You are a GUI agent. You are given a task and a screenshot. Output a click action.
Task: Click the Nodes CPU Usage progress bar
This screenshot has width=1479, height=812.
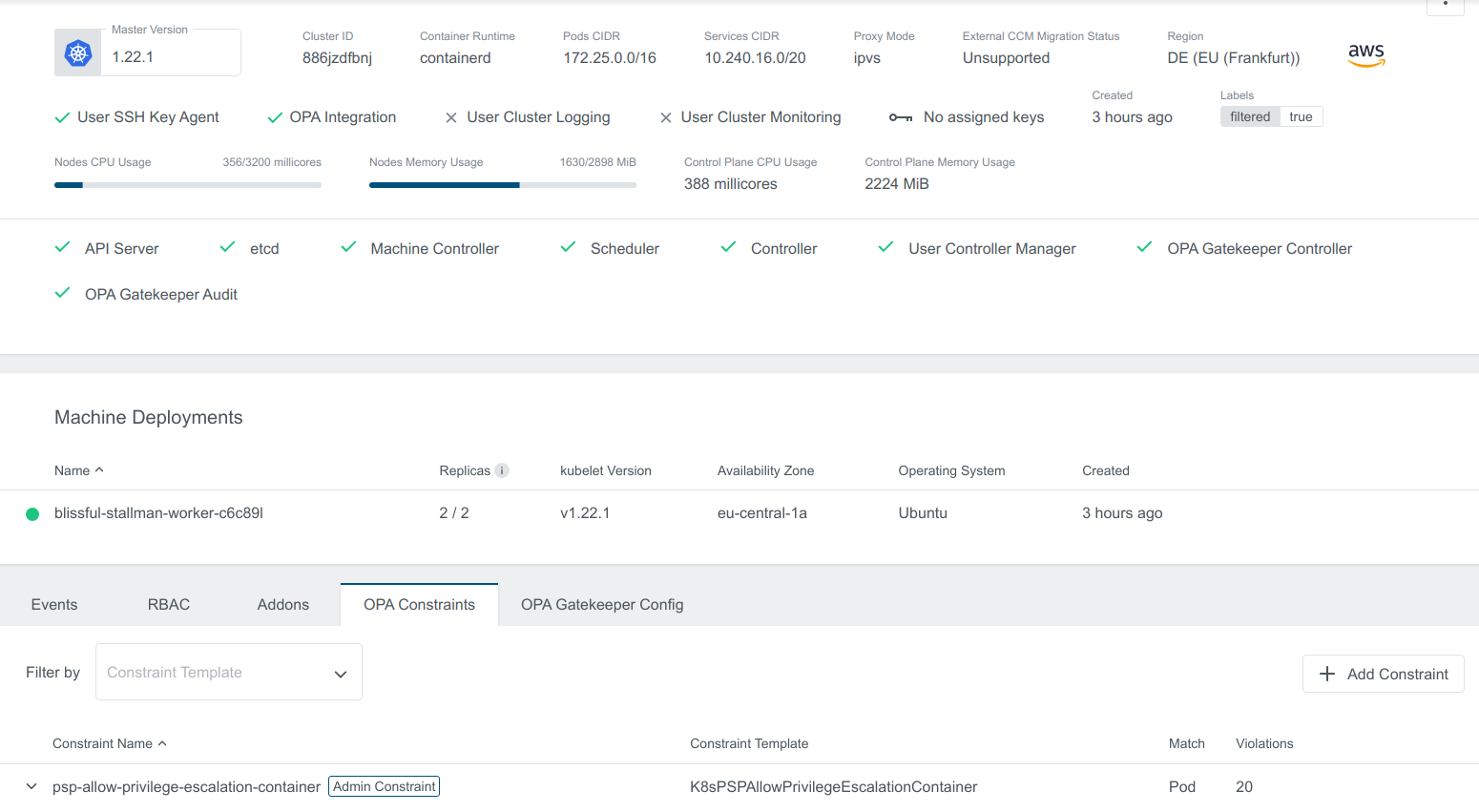[187, 184]
